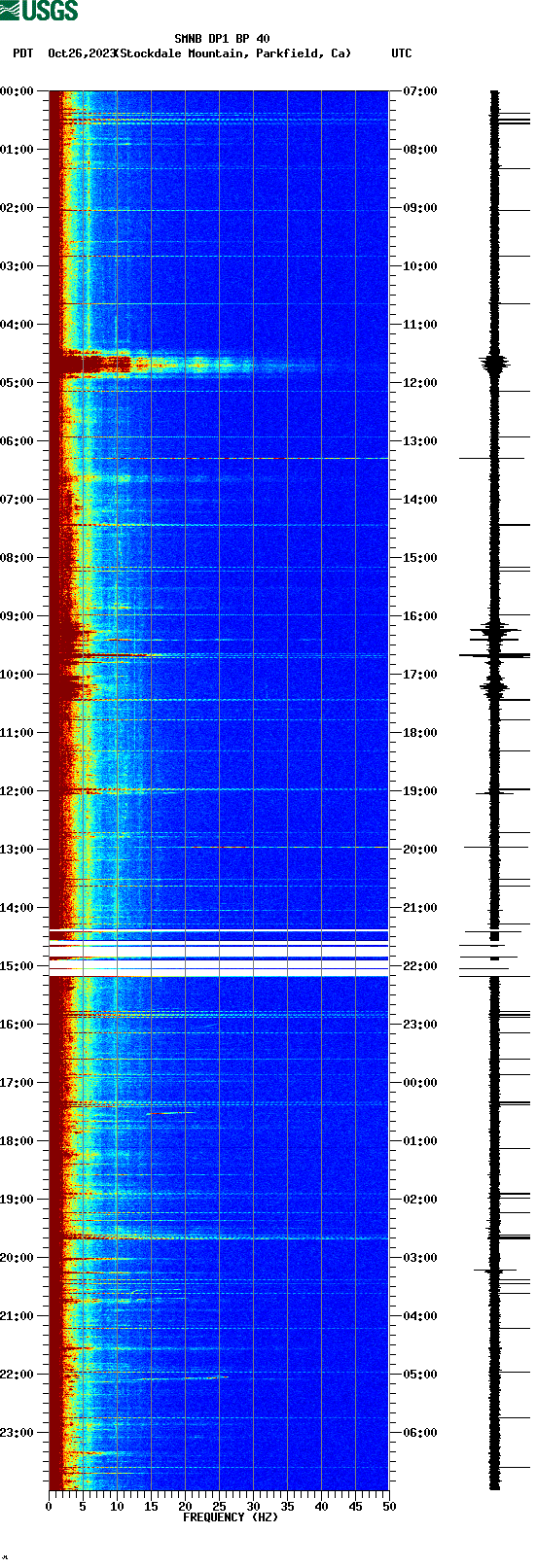Click the 20 Hz frequency tick label

185,1507
